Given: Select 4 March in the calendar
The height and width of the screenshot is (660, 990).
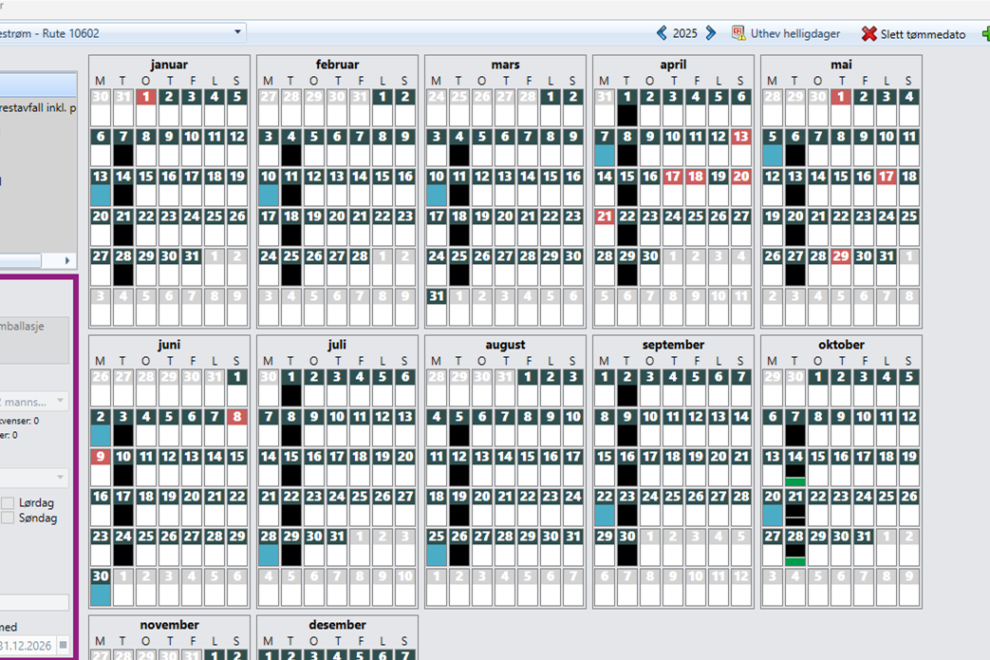Looking at the screenshot, I should coord(459,146).
